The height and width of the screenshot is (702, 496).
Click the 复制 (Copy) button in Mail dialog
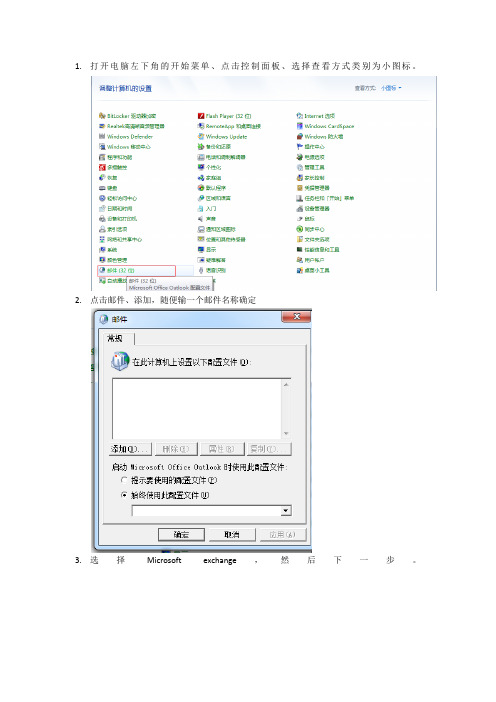coord(269,449)
